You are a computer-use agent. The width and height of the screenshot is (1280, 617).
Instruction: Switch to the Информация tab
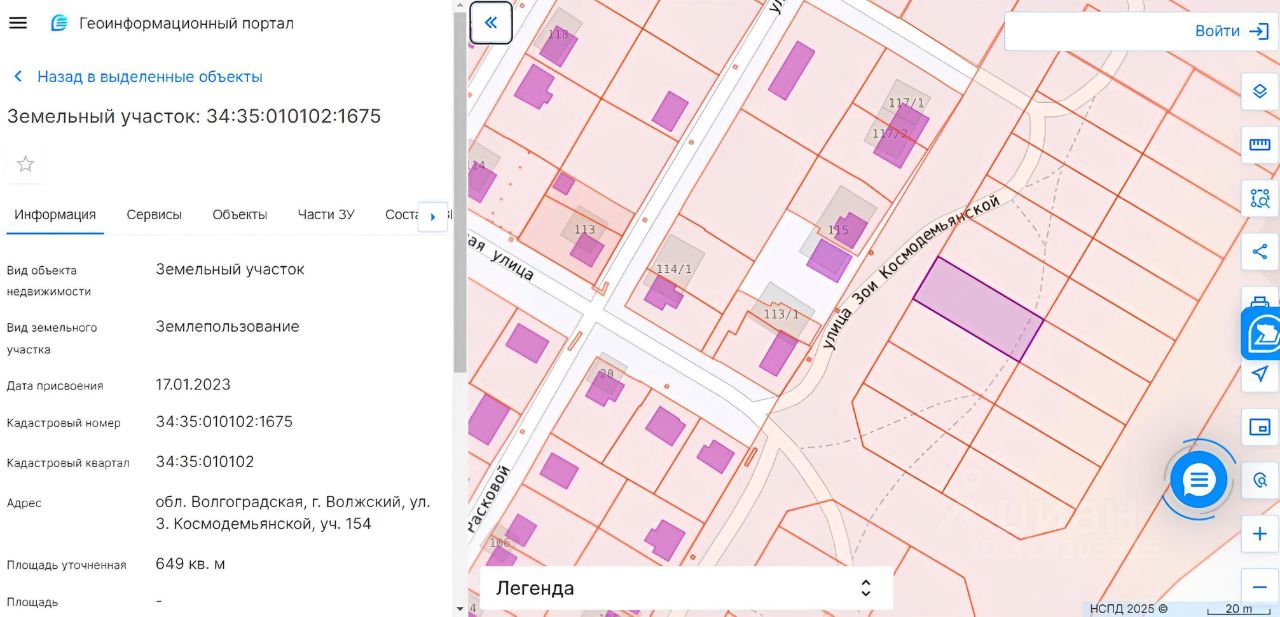pos(55,215)
